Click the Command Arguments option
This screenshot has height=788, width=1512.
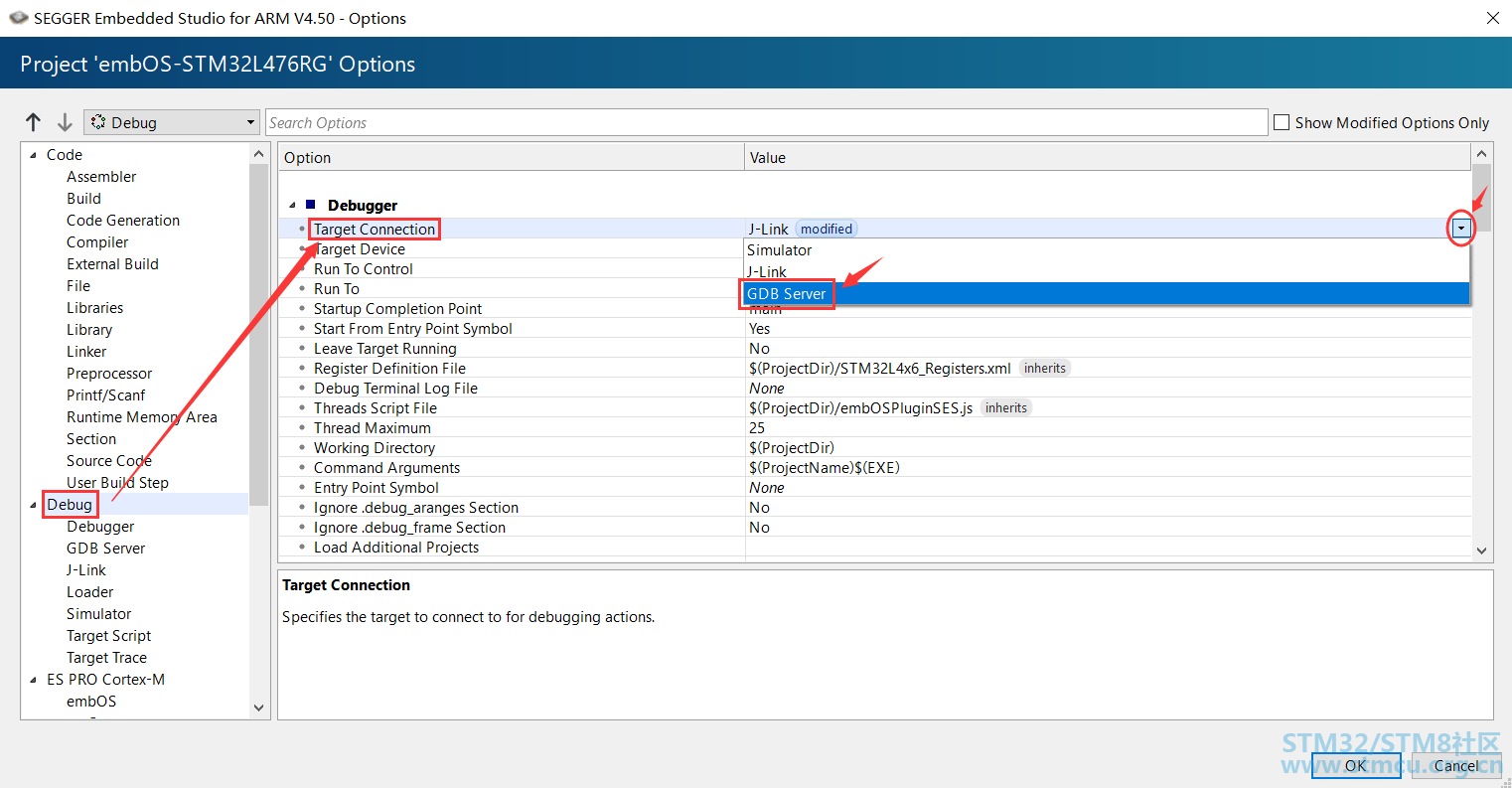point(387,468)
